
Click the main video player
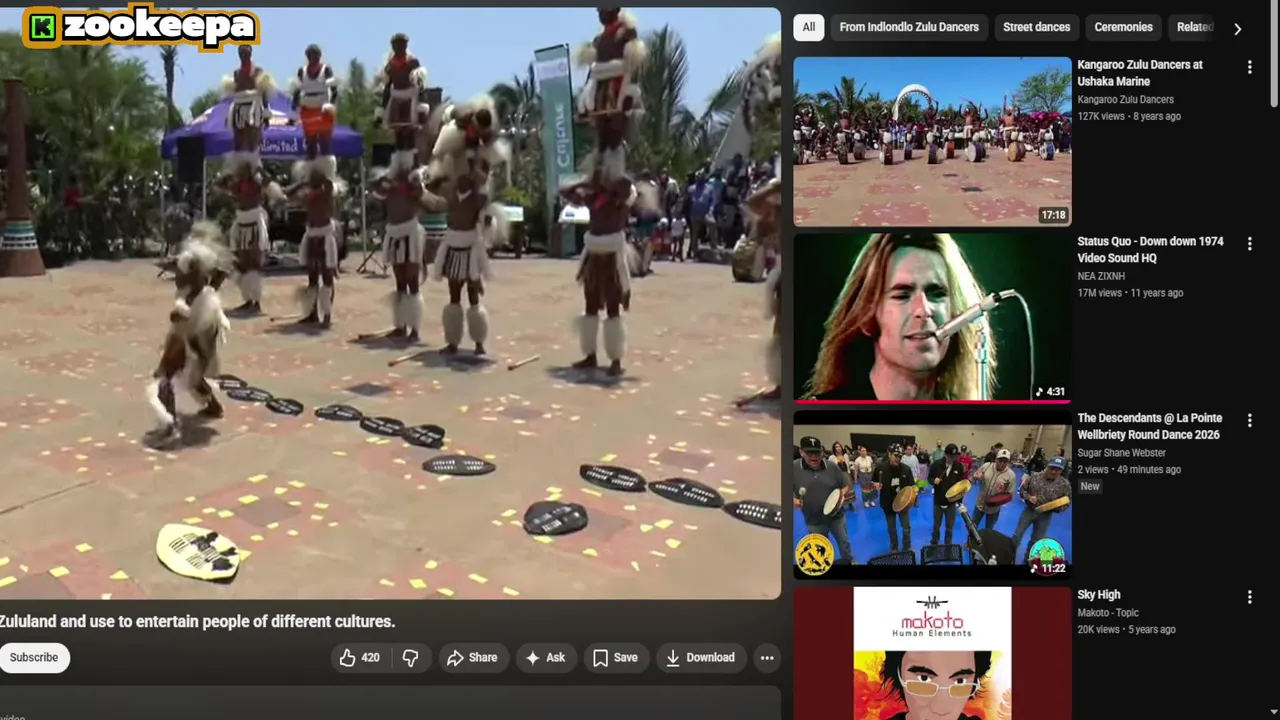[390, 304]
